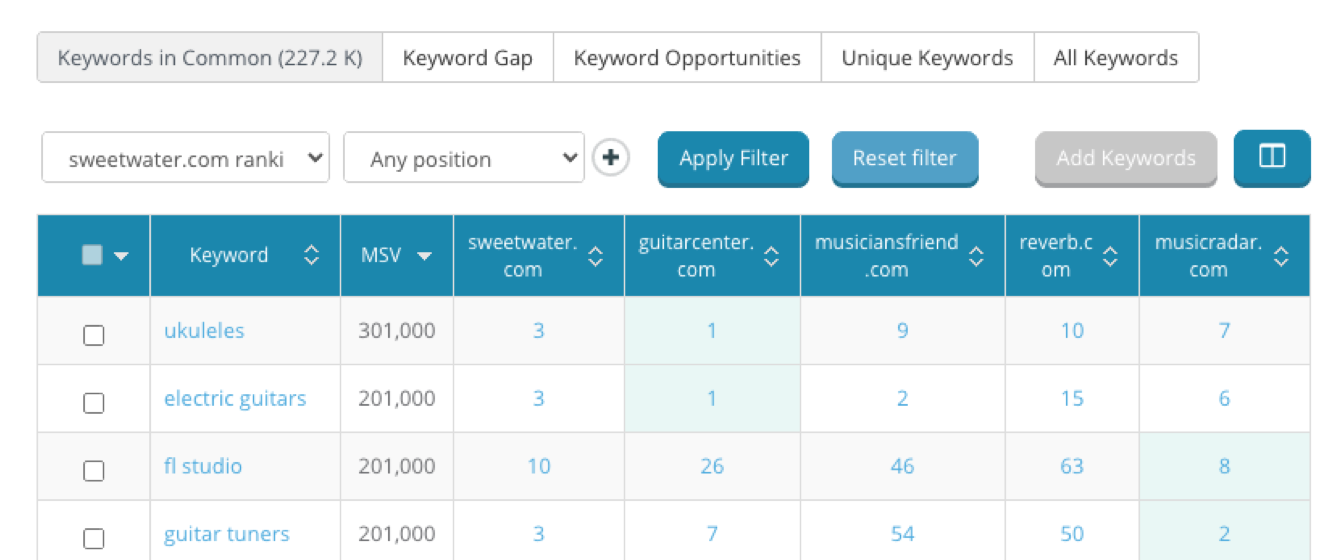Open the guitar tuners keyword link
Image resolution: width=1342 pixels, height=560 pixels.
[227, 534]
